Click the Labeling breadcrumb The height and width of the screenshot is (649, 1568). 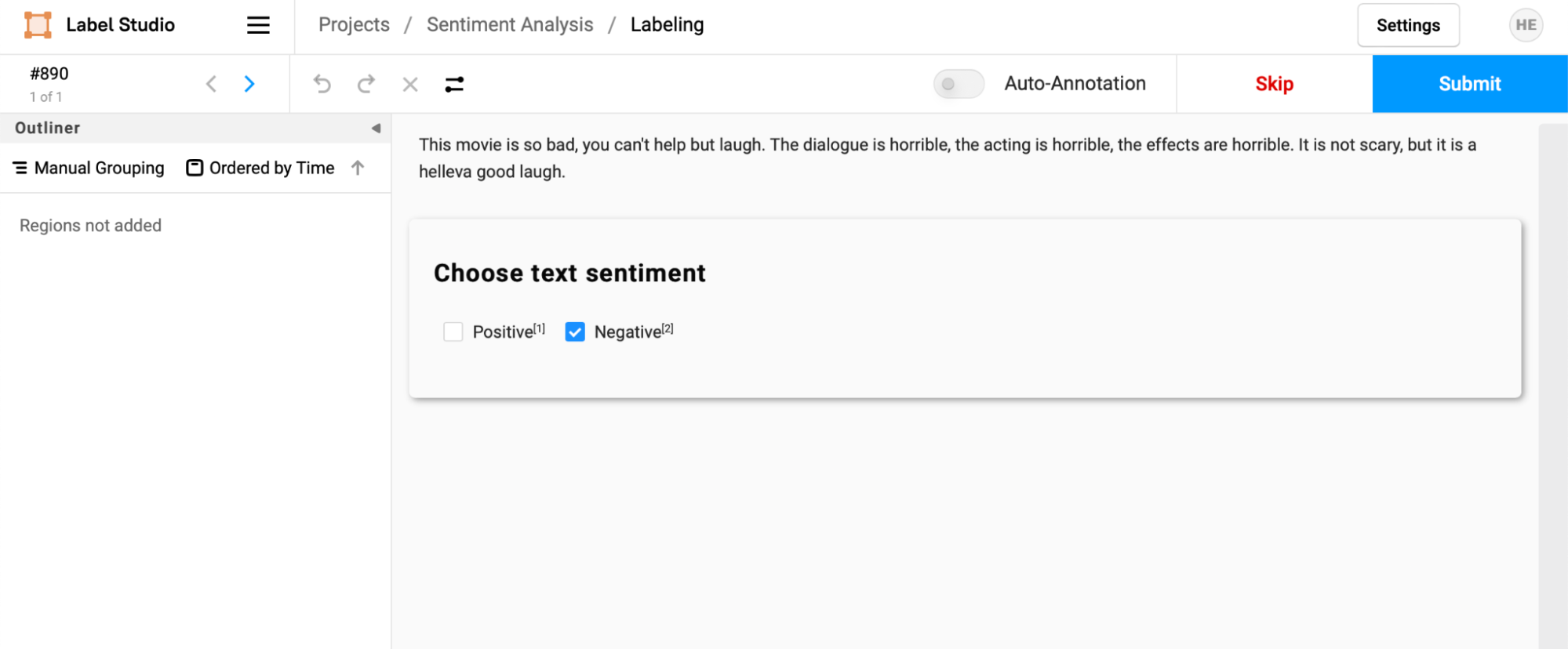[667, 25]
